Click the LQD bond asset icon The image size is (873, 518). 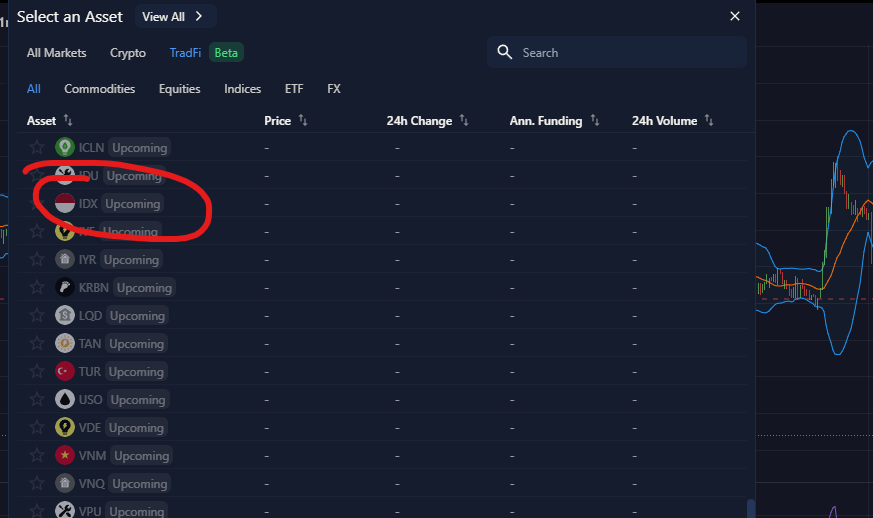(x=65, y=315)
